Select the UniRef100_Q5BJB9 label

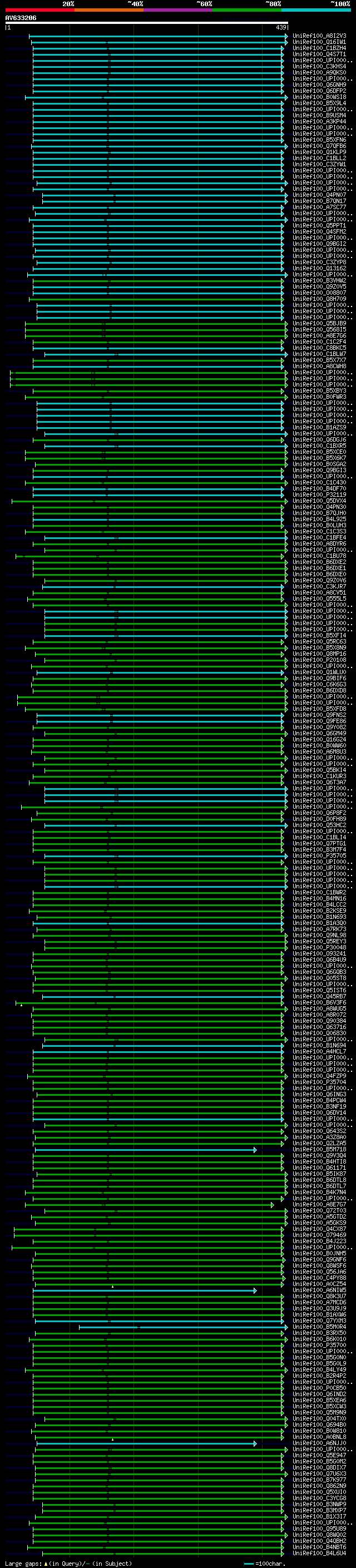(319, 323)
